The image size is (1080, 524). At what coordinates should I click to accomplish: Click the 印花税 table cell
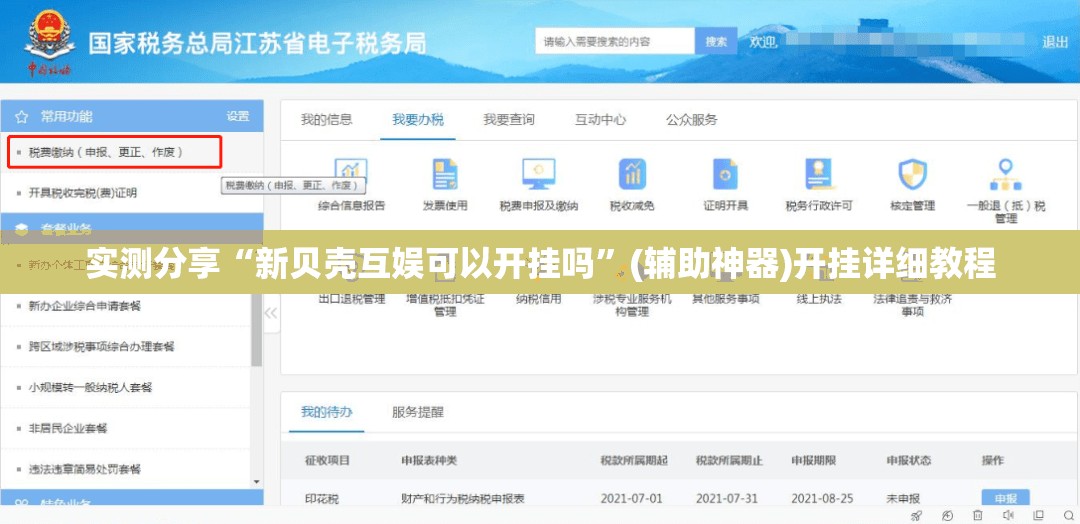click(x=322, y=499)
